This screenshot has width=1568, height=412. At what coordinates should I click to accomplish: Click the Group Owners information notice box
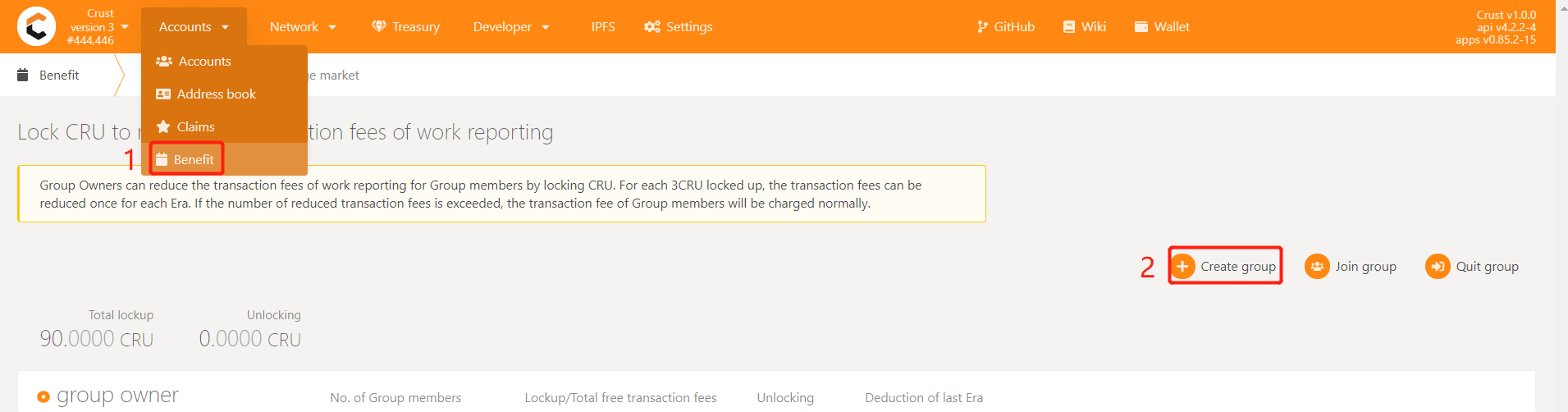pos(502,195)
